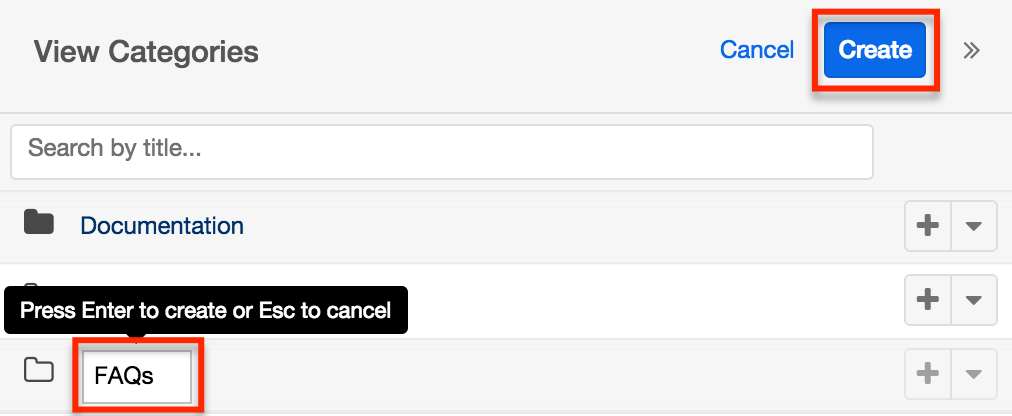Click the Create button

coord(875,50)
